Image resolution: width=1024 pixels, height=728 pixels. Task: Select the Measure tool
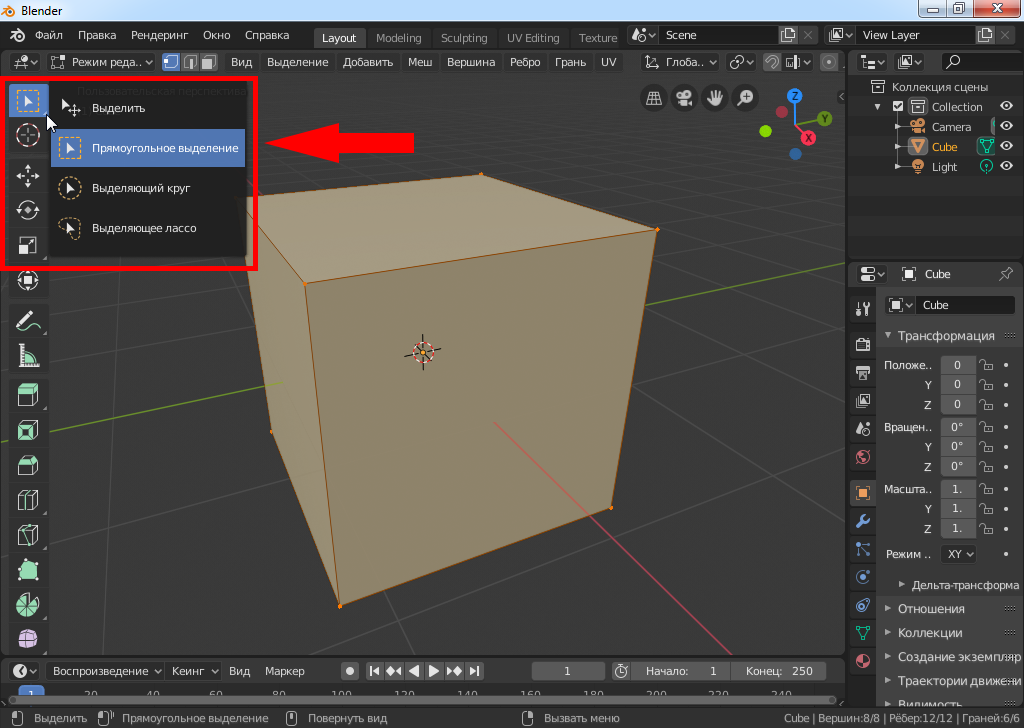pos(28,355)
